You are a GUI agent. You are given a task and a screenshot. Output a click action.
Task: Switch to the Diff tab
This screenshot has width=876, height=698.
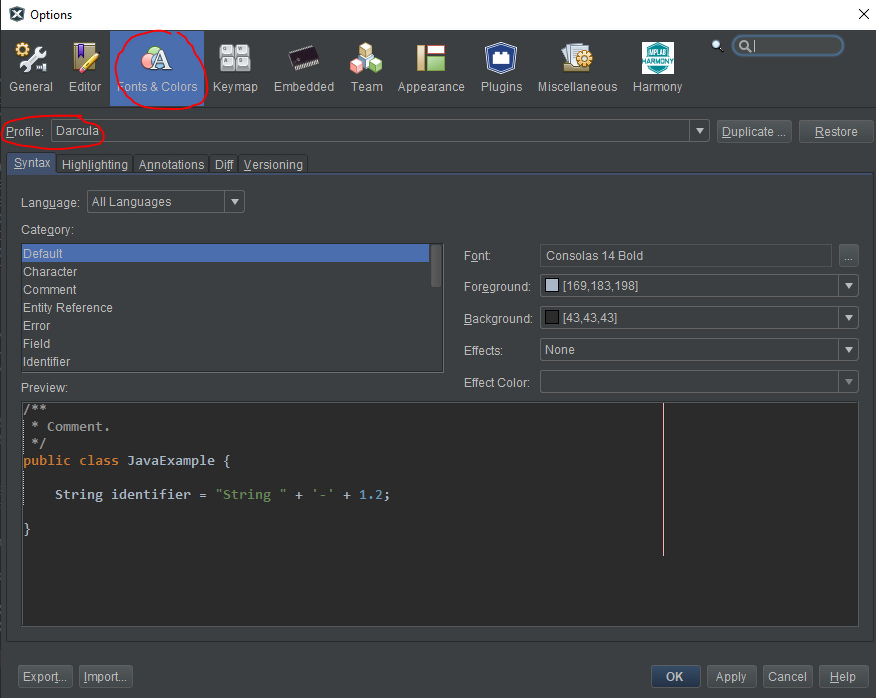[223, 165]
